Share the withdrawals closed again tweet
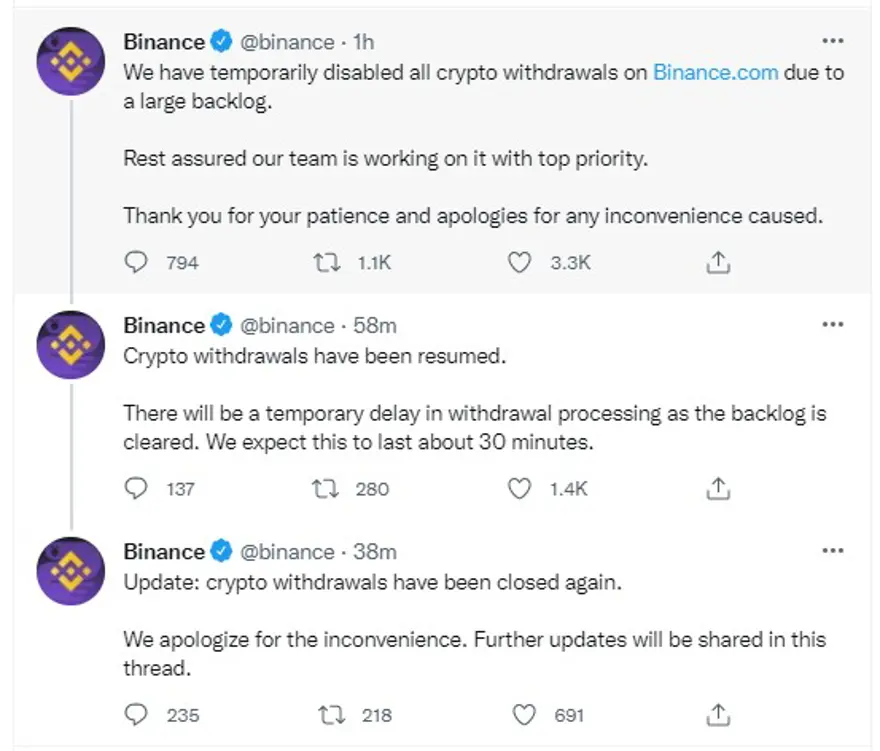The width and height of the screenshot is (880, 751). click(718, 714)
